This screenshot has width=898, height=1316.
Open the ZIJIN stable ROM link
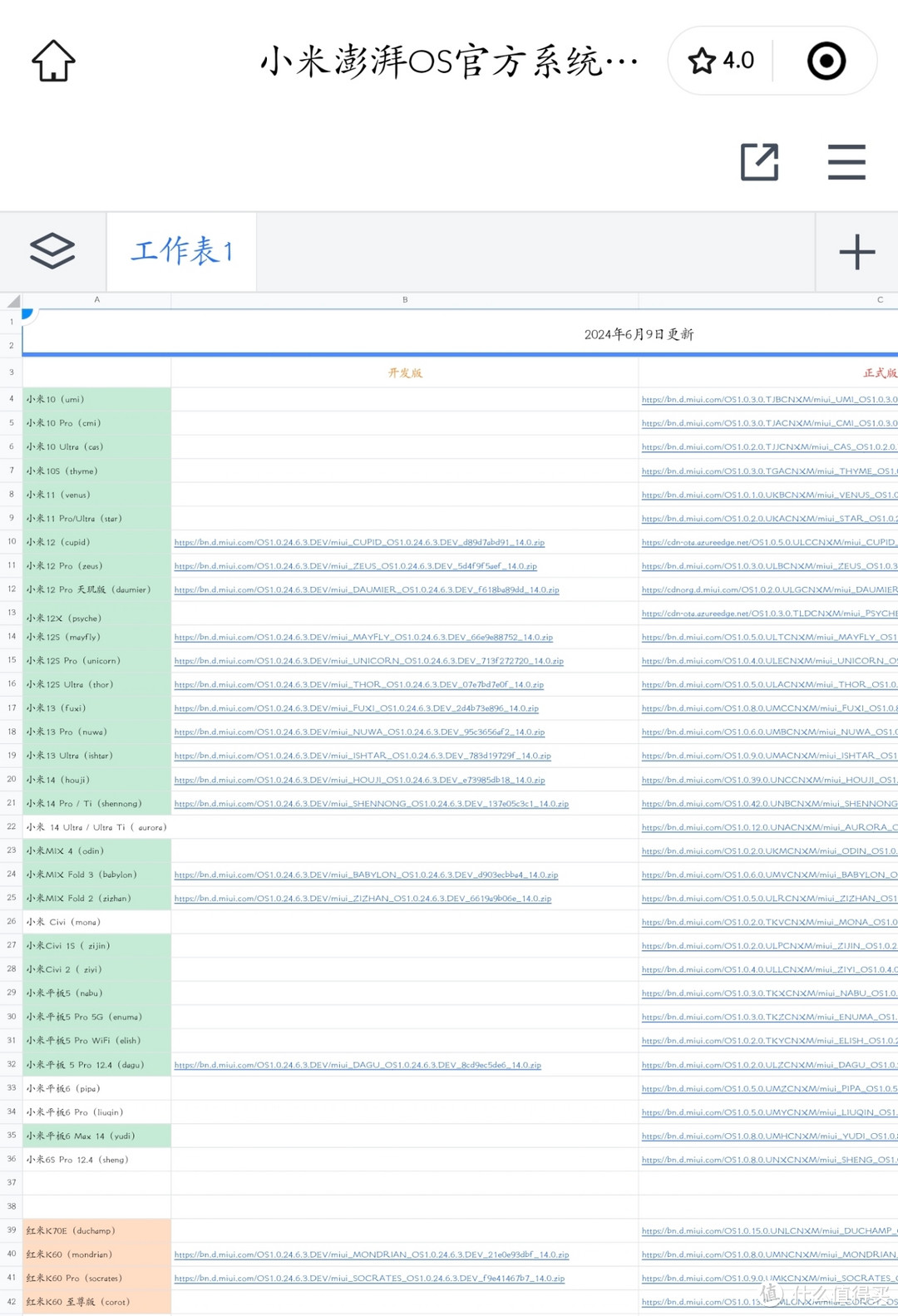click(769, 946)
